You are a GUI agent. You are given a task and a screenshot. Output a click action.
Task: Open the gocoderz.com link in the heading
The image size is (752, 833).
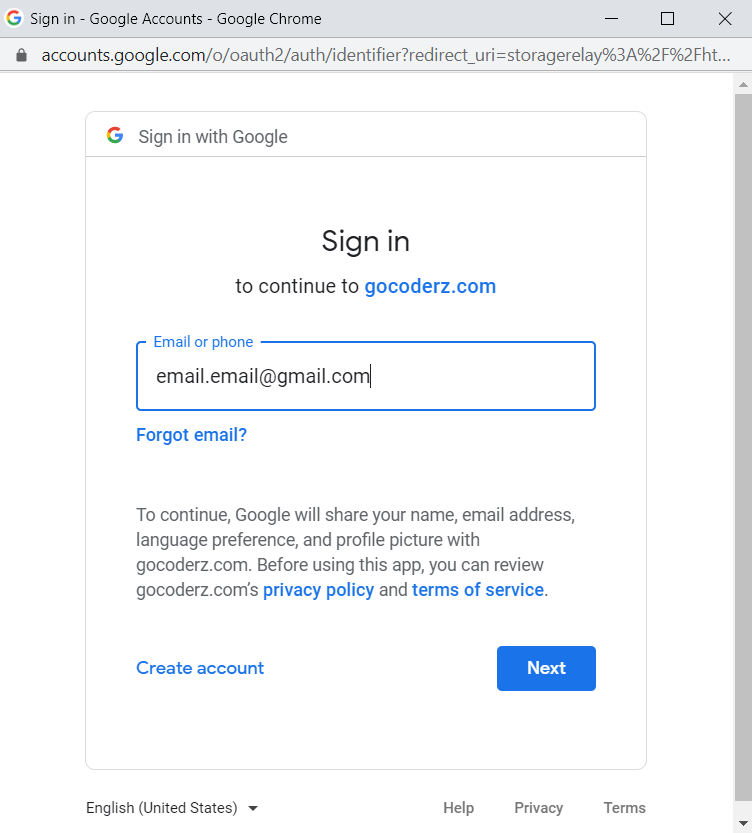430,286
